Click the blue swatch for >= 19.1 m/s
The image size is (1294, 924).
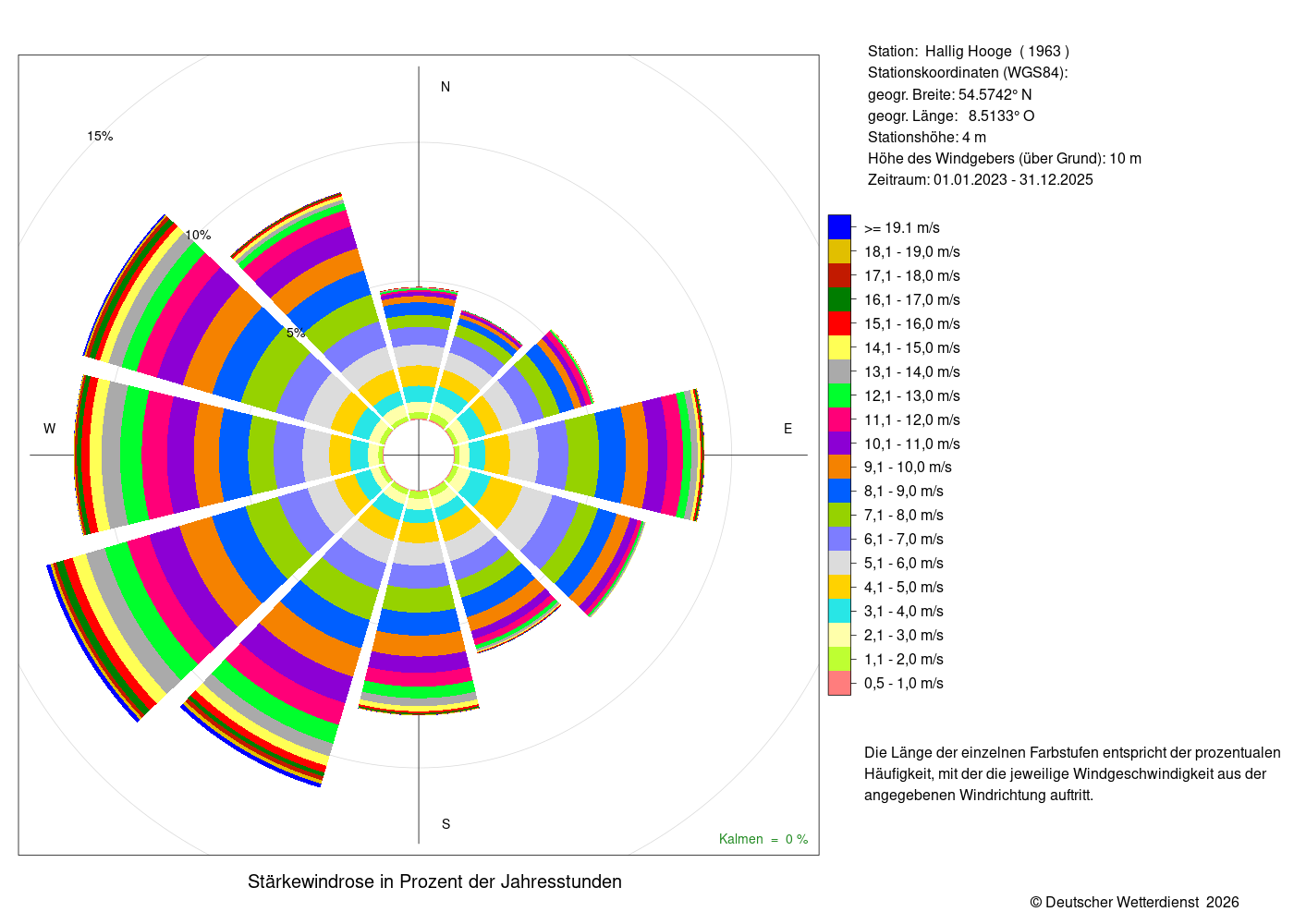(x=839, y=227)
